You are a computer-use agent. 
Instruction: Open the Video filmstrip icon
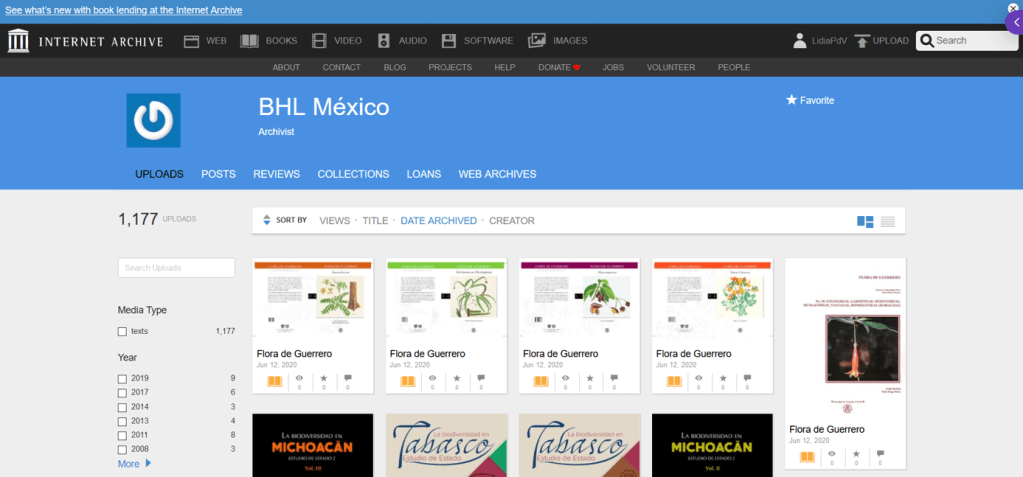[x=319, y=41]
